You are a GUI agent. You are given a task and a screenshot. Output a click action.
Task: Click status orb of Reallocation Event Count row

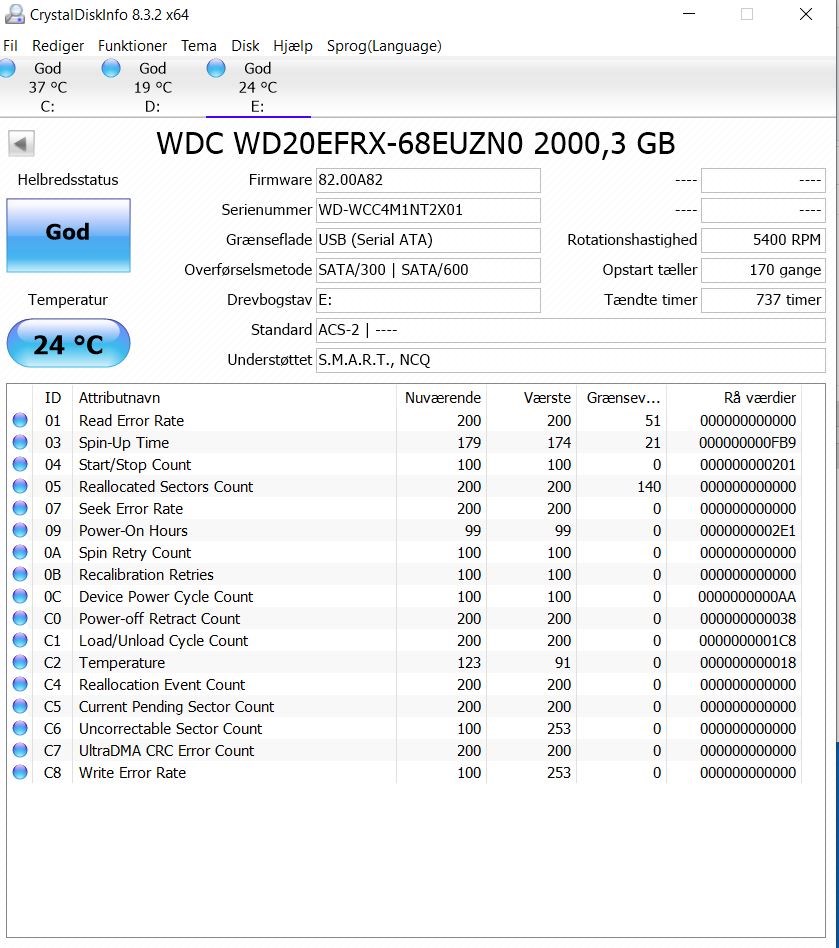pyautogui.click(x=20, y=684)
